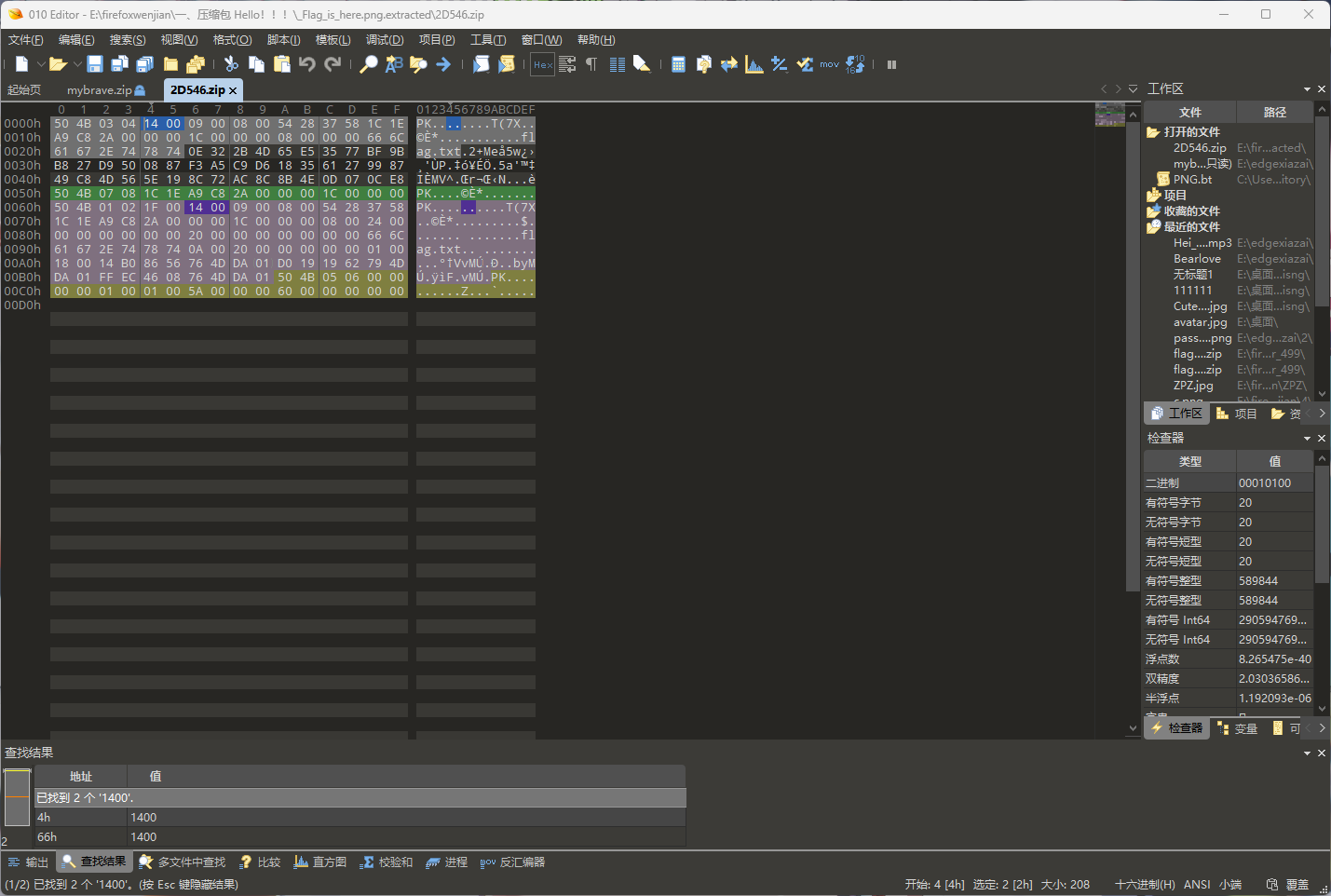This screenshot has height=896, width=1331.
Task: Toggle column mode toolbar icon
Action: [617, 64]
